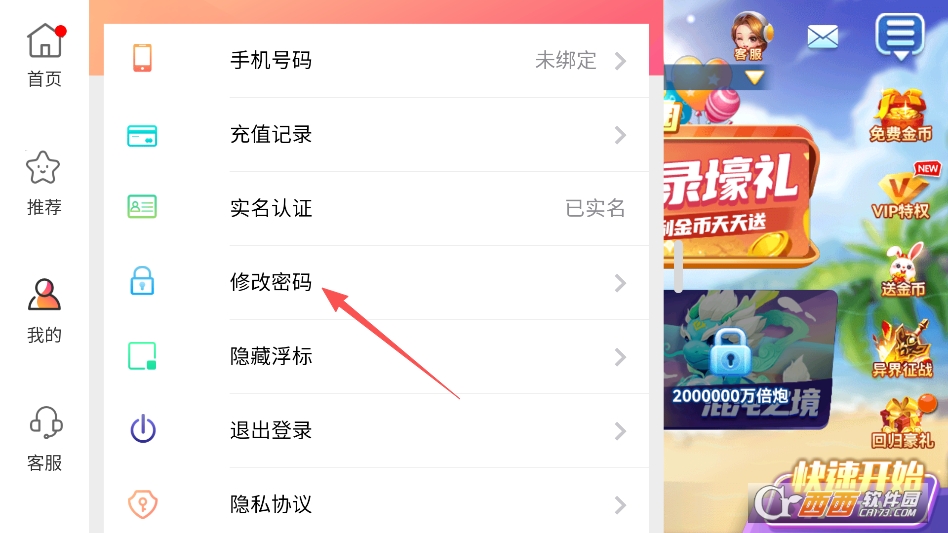Claim the 免费金币 treasure chest
The height and width of the screenshot is (533, 948).
(x=901, y=115)
